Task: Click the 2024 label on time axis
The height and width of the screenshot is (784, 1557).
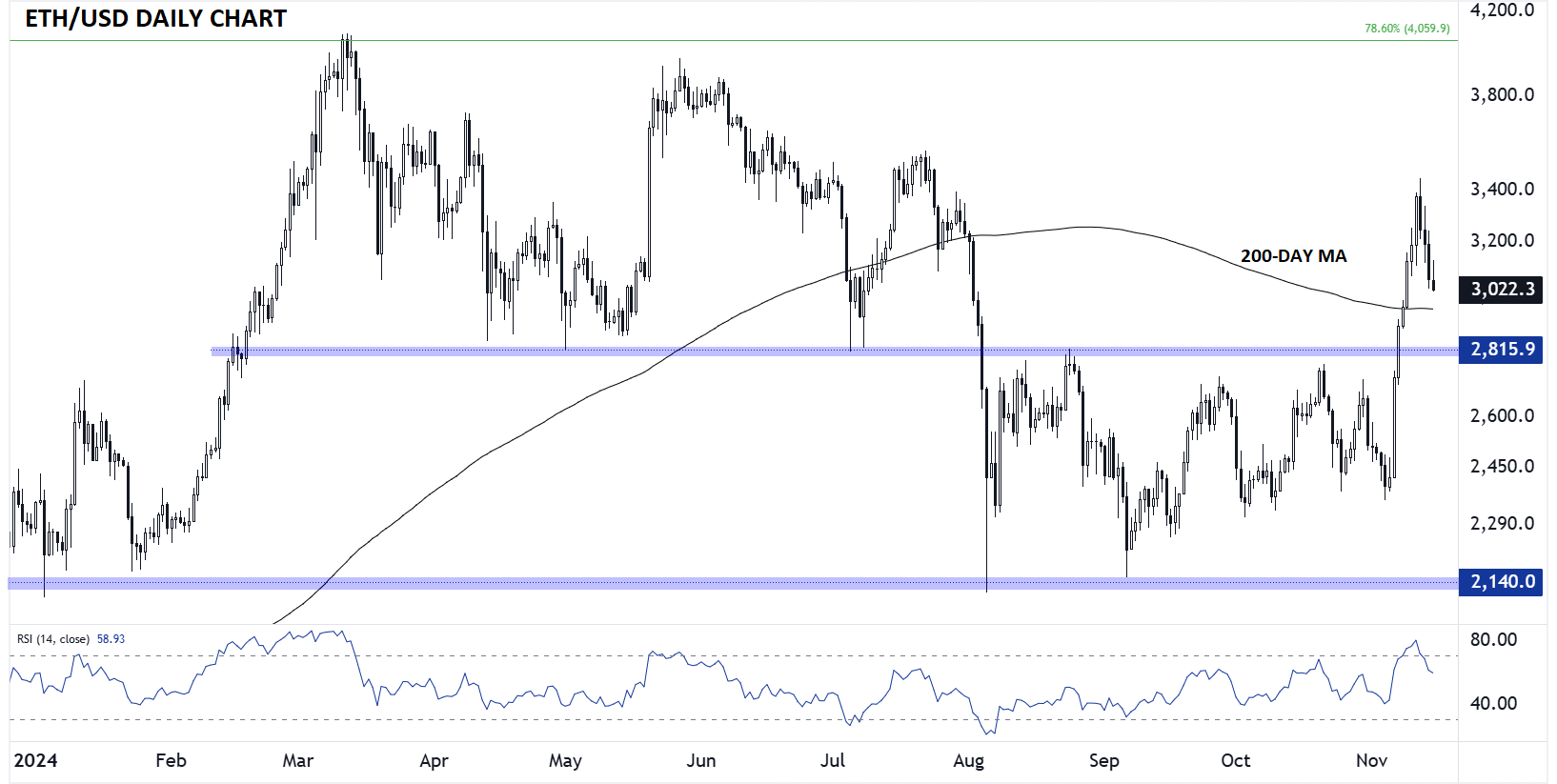Action: (x=35, y=760)
